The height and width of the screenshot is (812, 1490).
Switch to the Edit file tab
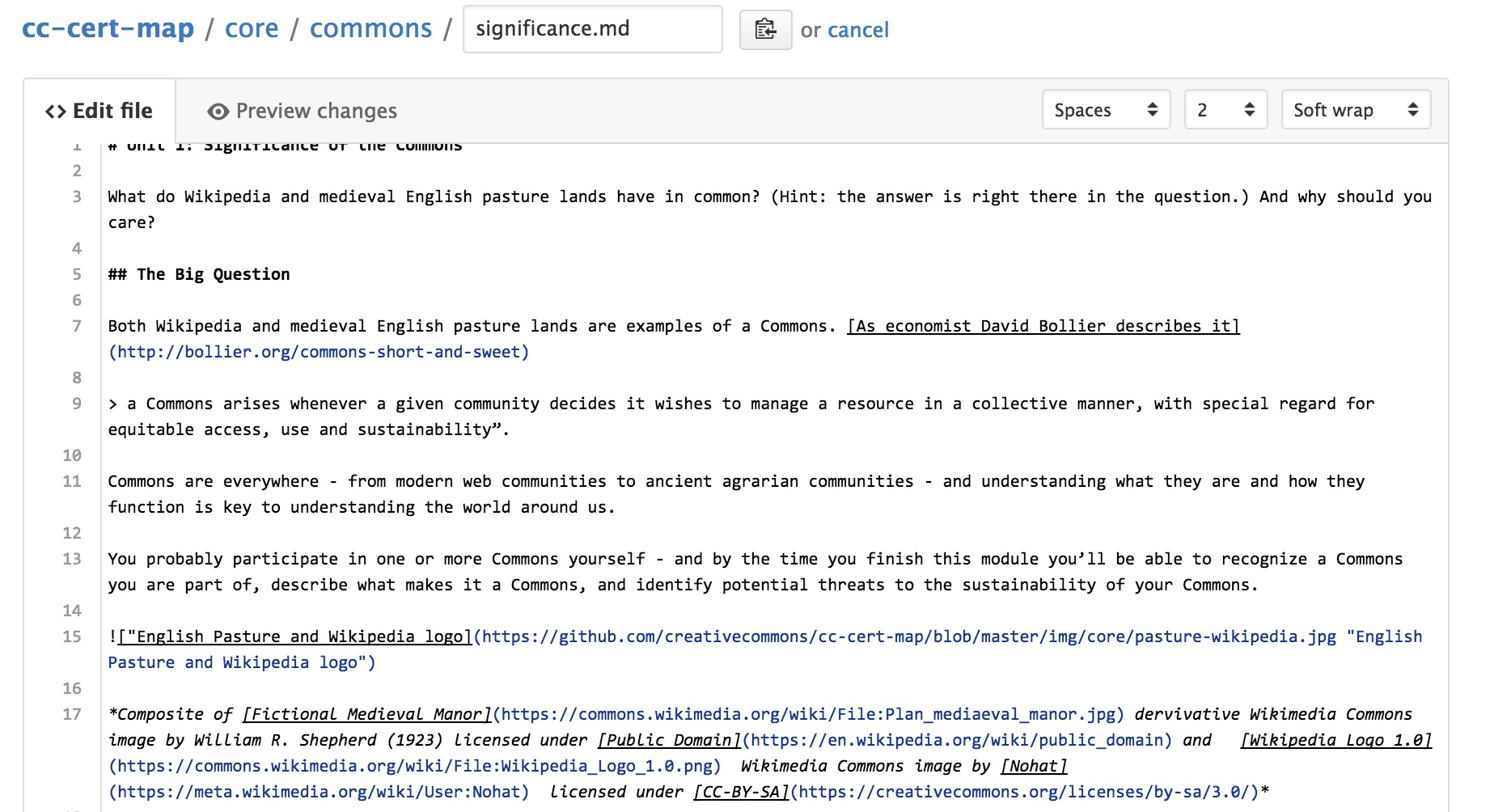point(99,111)
